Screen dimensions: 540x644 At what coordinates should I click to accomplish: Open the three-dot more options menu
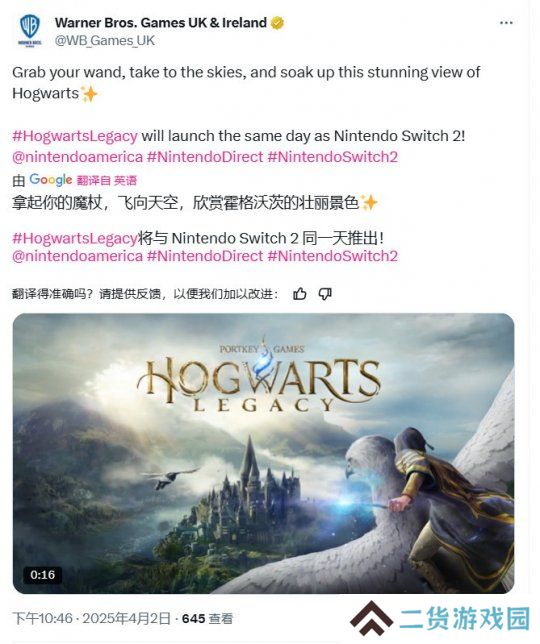(x=506, y=23)
